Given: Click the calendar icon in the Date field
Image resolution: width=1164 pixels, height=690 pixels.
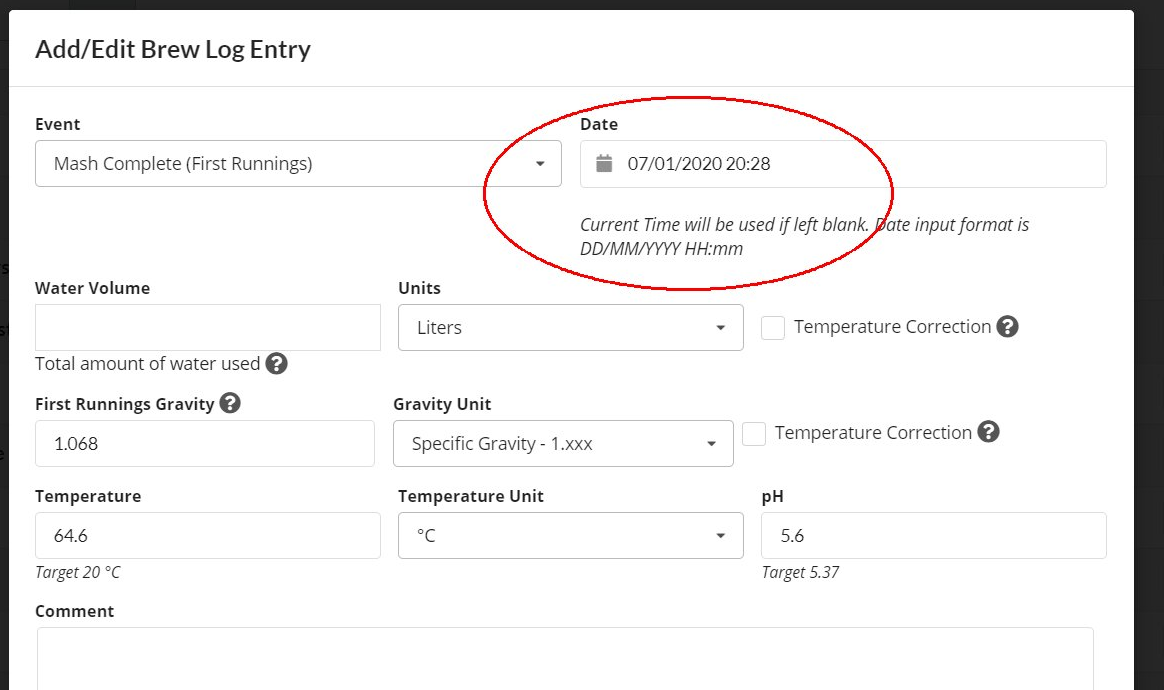Looking at the screenshot, I should pos(603,164).
